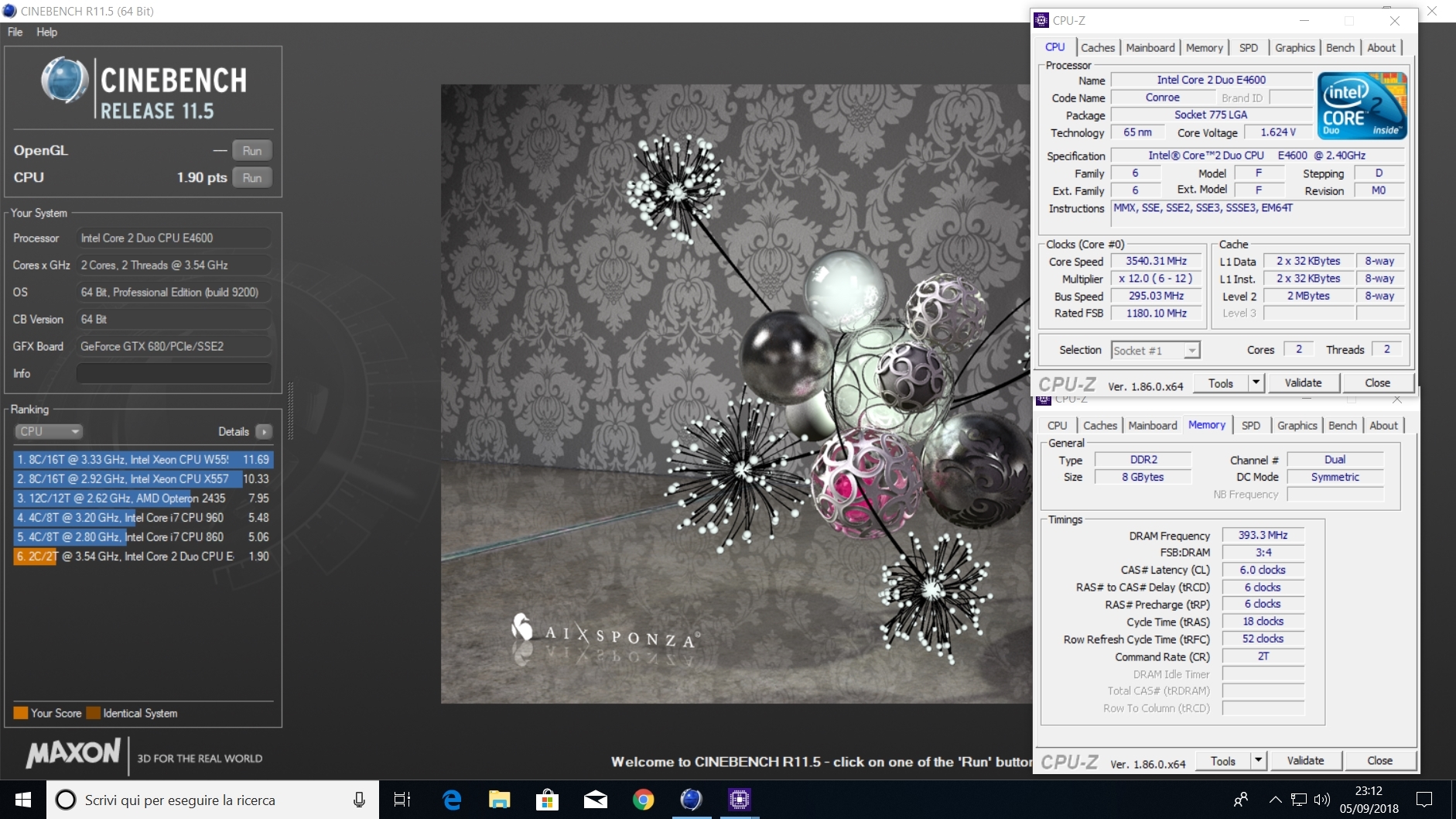Activate the microphone voice search icon
1456x819 pixels.
pyautogui.click(x=359, y=800)
